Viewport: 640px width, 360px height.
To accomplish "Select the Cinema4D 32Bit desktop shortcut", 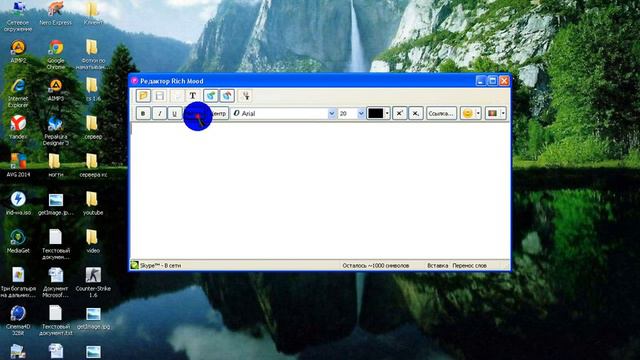I will point(18,320).
